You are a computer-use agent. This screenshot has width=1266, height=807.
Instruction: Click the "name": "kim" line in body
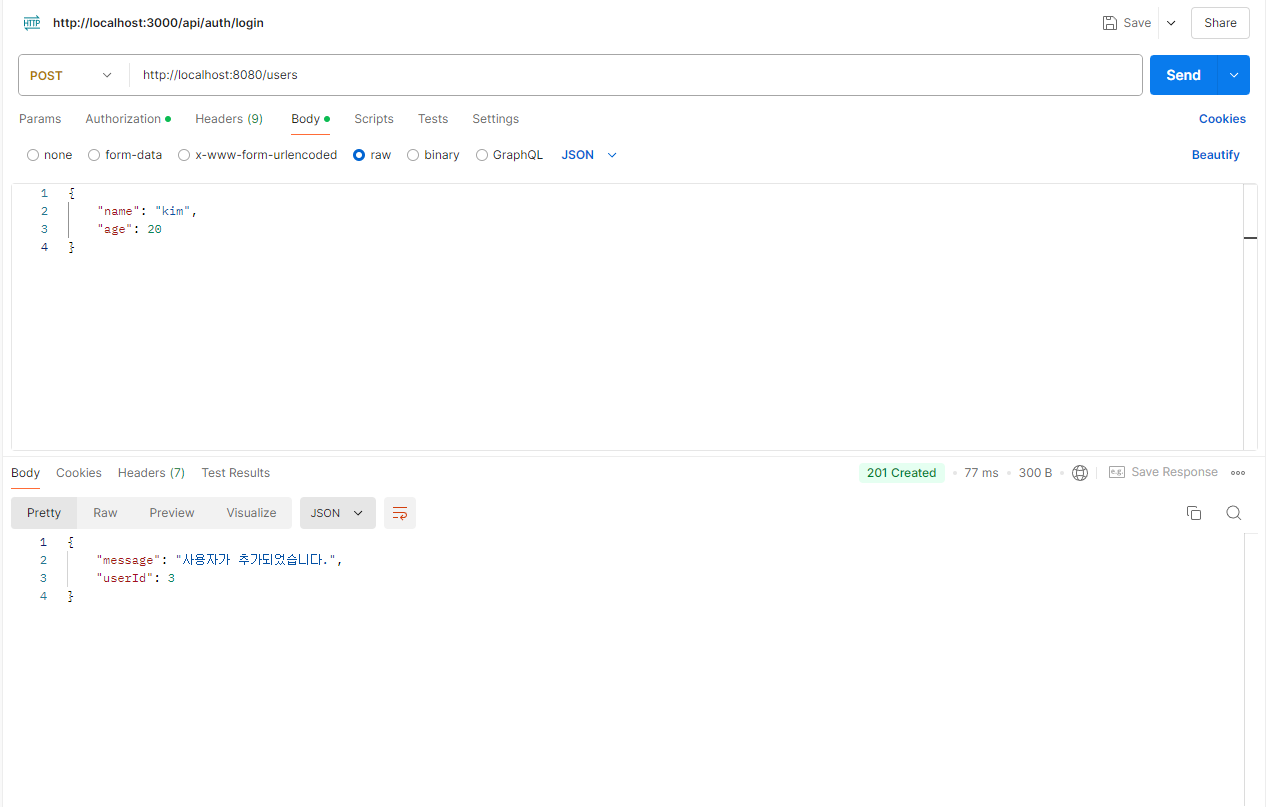pyautogui.click(x=147, y=211)
